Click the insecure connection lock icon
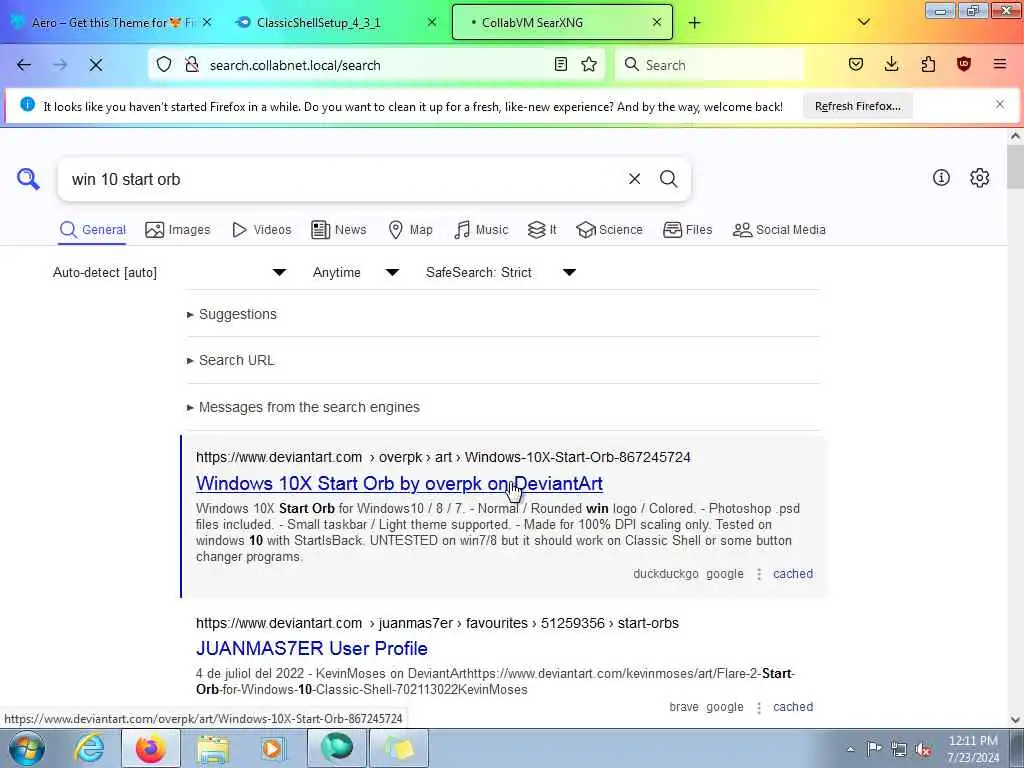The width and height of the screenshot is (1024, 768). point(191,65)
